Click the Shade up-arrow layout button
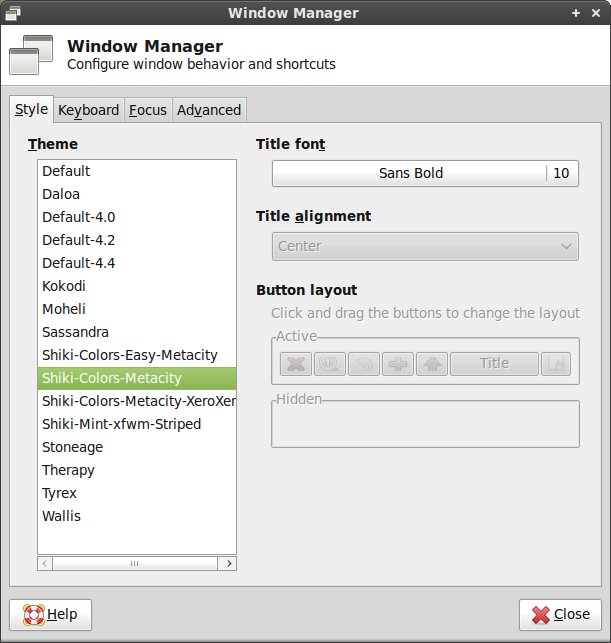Screen dimensions: 611x643 pyautogui.click(x=432, y=364)
